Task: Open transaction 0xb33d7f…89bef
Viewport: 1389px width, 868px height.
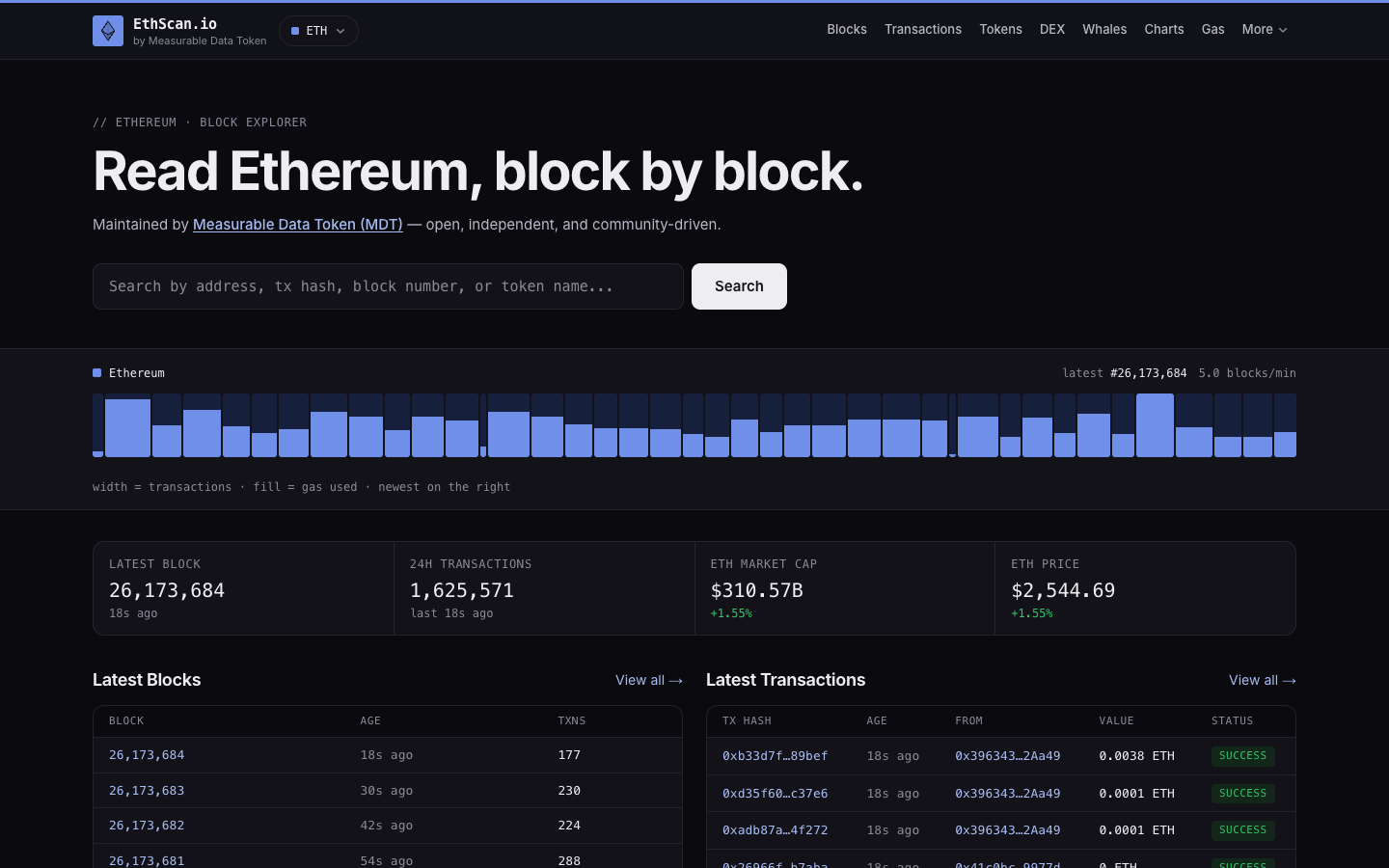Action: click(x=775, y=756)
